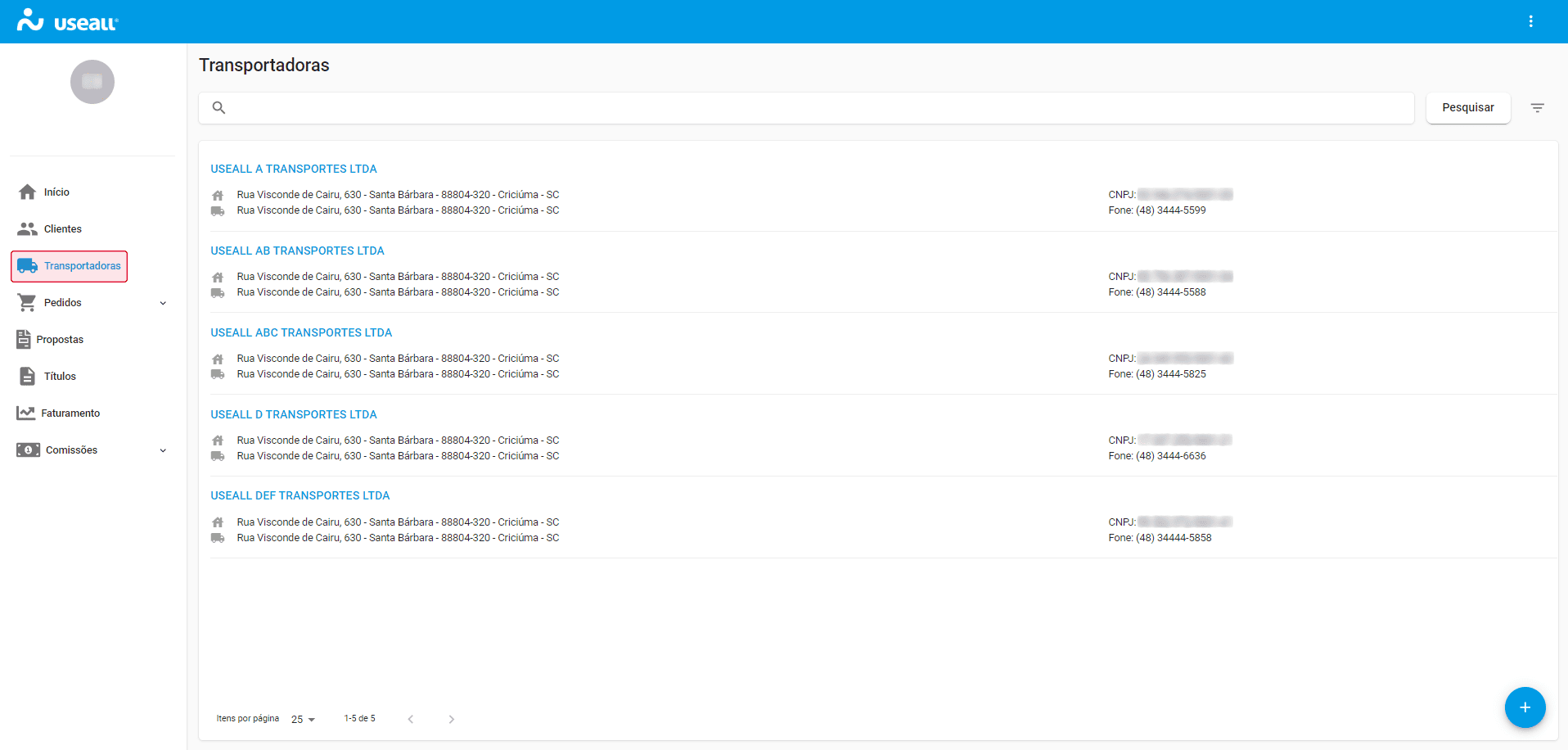Open the Faturamento menu item
The height and width of the screenshot is (750, 1568).
pyautogui.click(x=70, y=413)
